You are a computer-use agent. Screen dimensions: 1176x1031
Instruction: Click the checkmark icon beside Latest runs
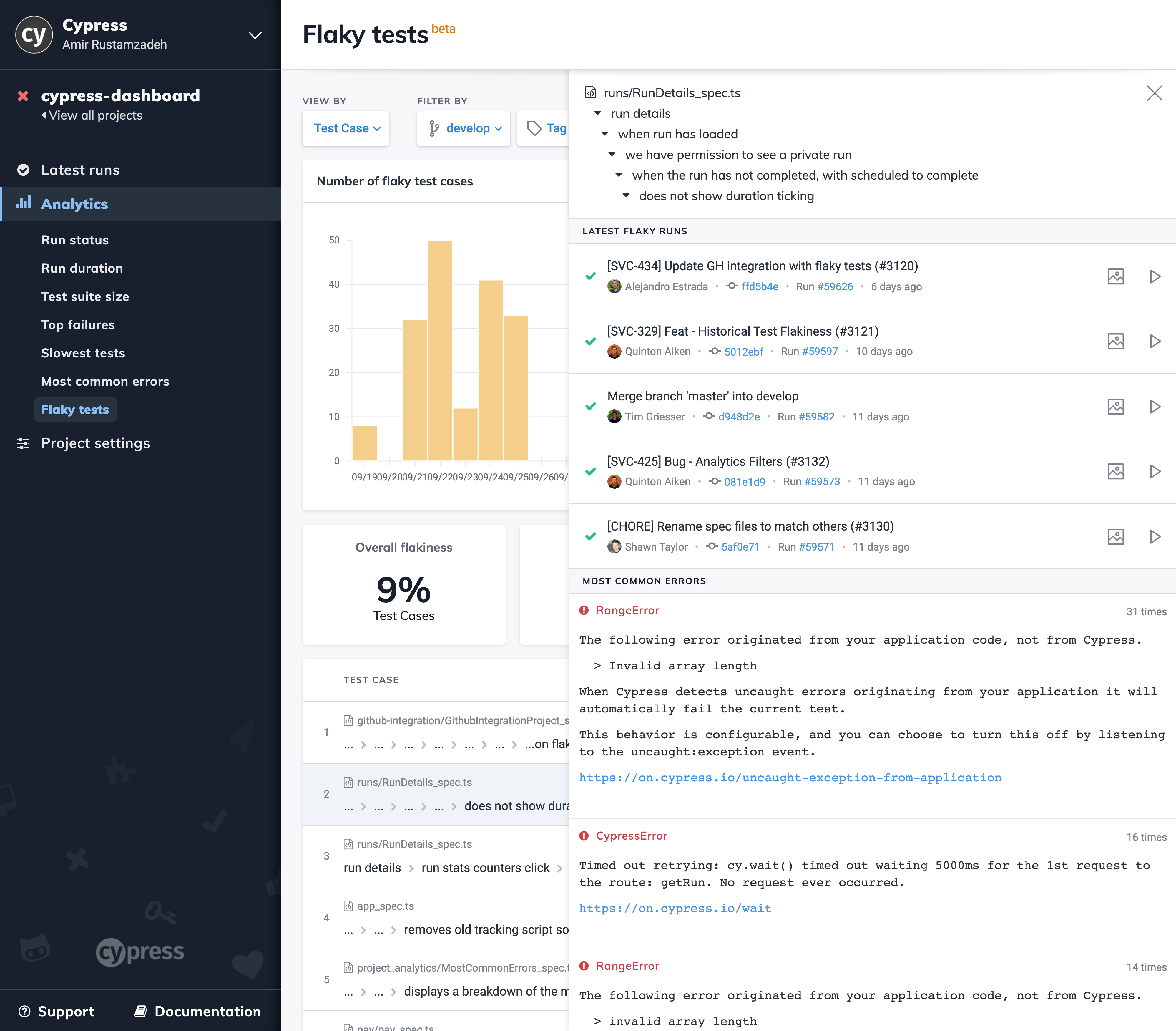(24, 170)
